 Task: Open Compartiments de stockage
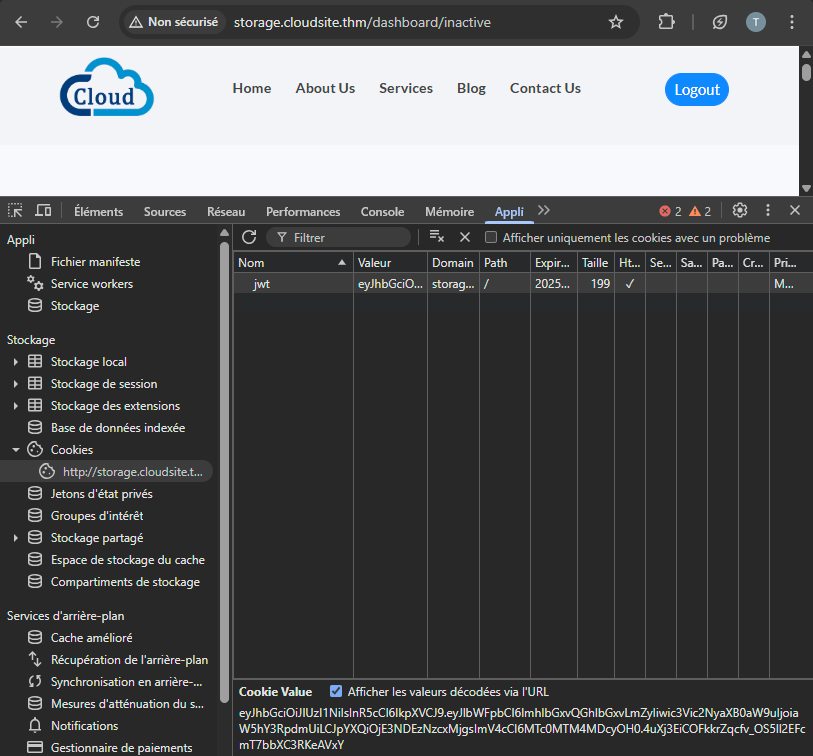(125, 582)
